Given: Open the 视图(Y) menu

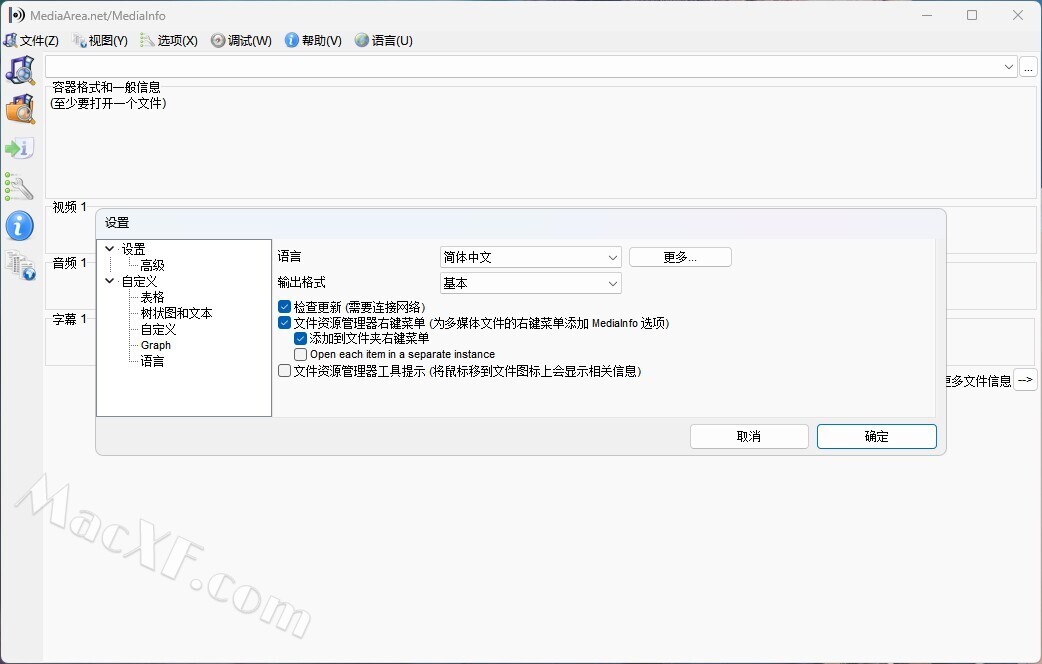Looking at the screenshot, I should [x=100, y=41].
